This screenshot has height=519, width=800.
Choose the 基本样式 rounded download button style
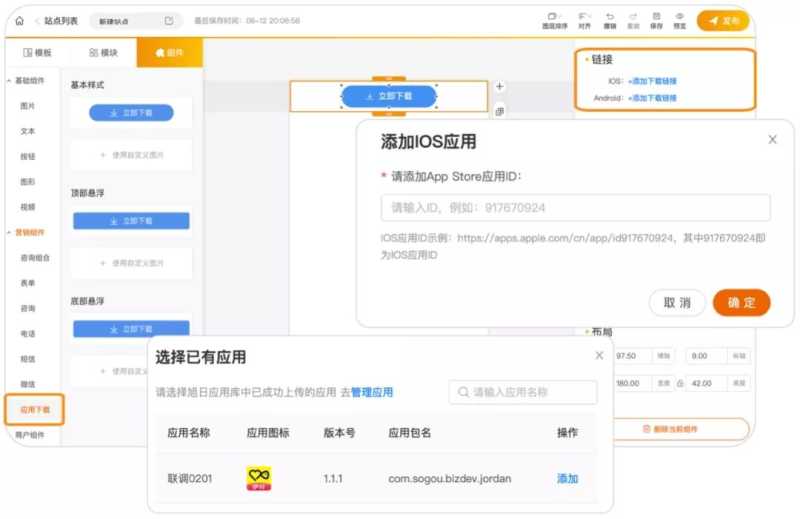pyautogui.click(x=131, y=113)
